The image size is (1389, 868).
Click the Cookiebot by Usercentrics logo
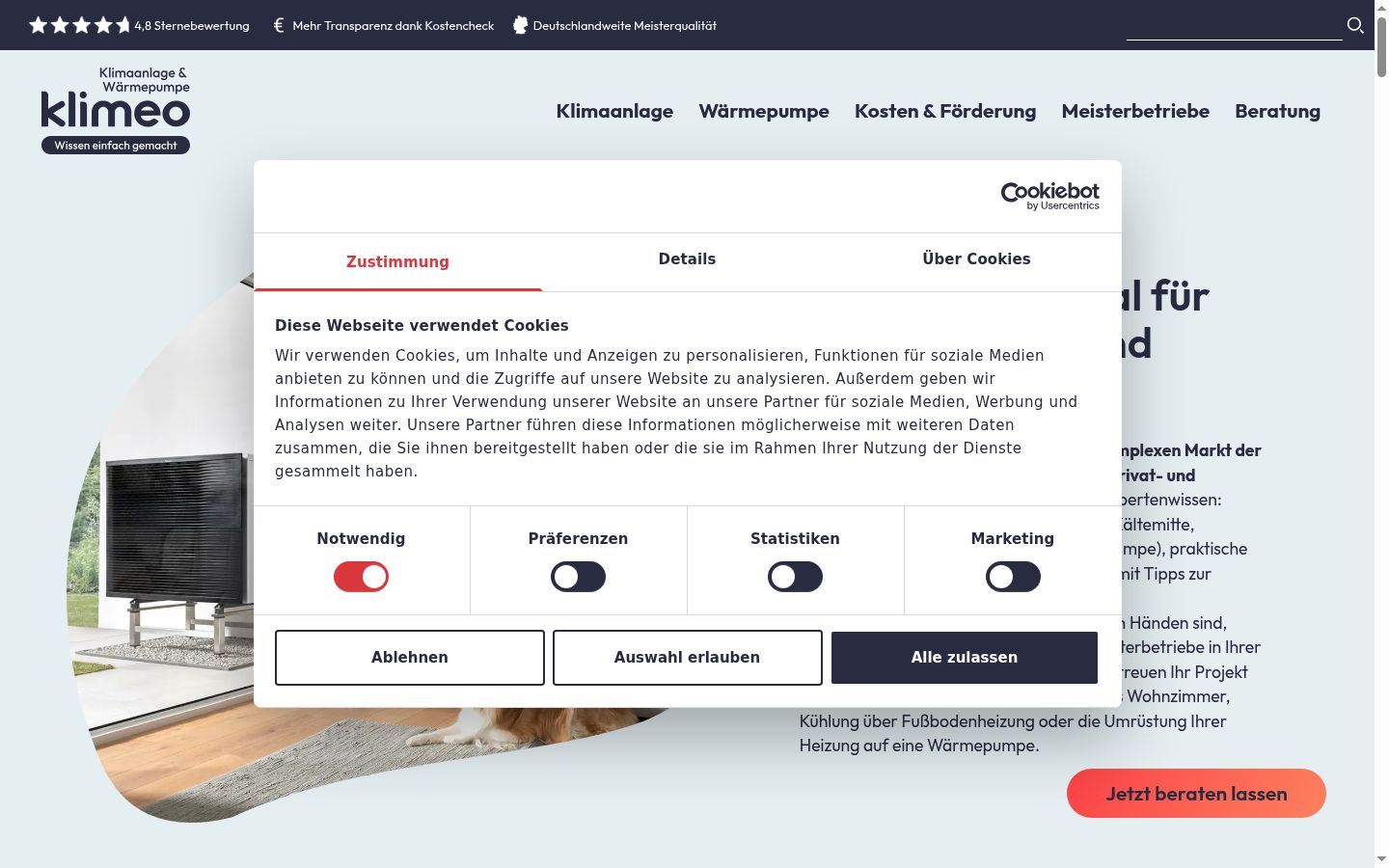[1049, 196]
